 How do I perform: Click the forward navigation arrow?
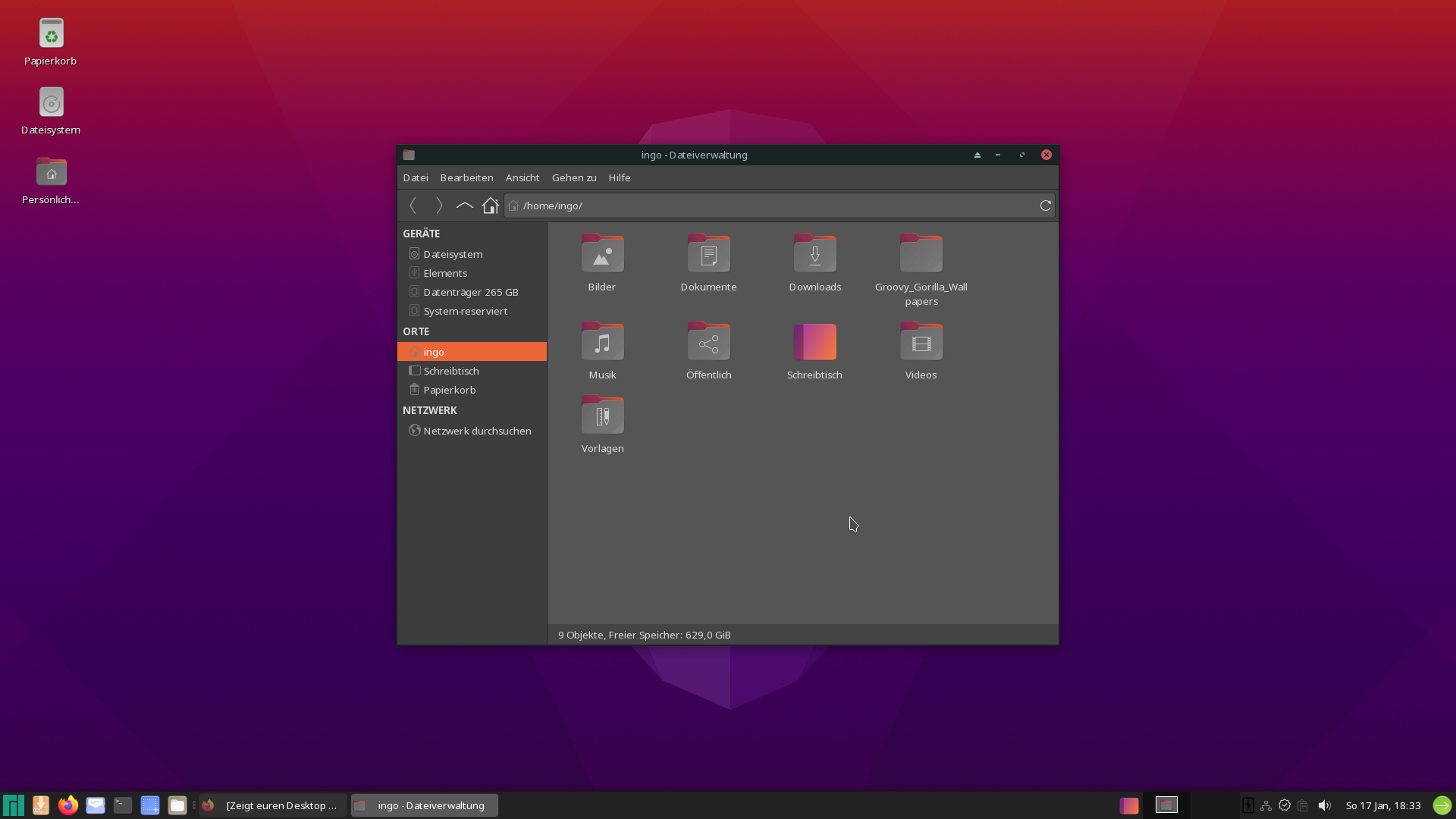point(439,206)
